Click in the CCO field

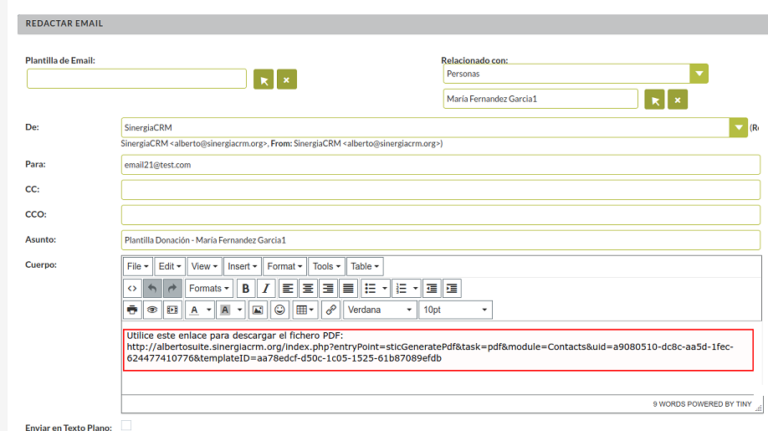[x=440, y=215]
